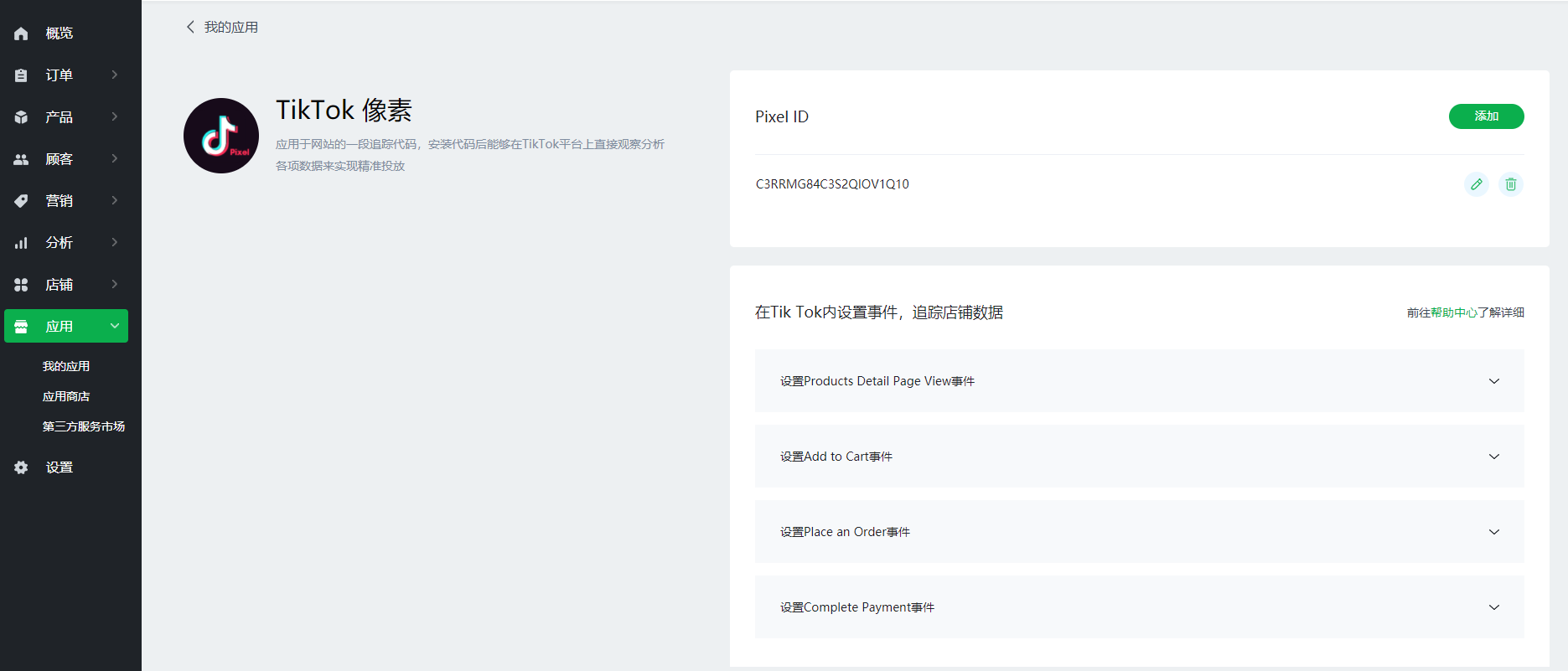
Task: Expand the 订单 sidebar menu
Action: [x=115, y=75]
